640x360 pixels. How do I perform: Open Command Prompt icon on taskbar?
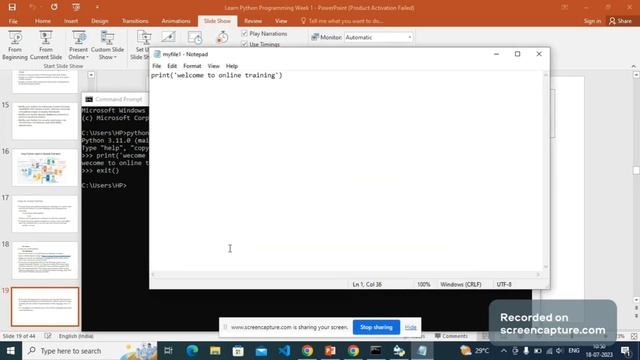click(x=376, y=351)
